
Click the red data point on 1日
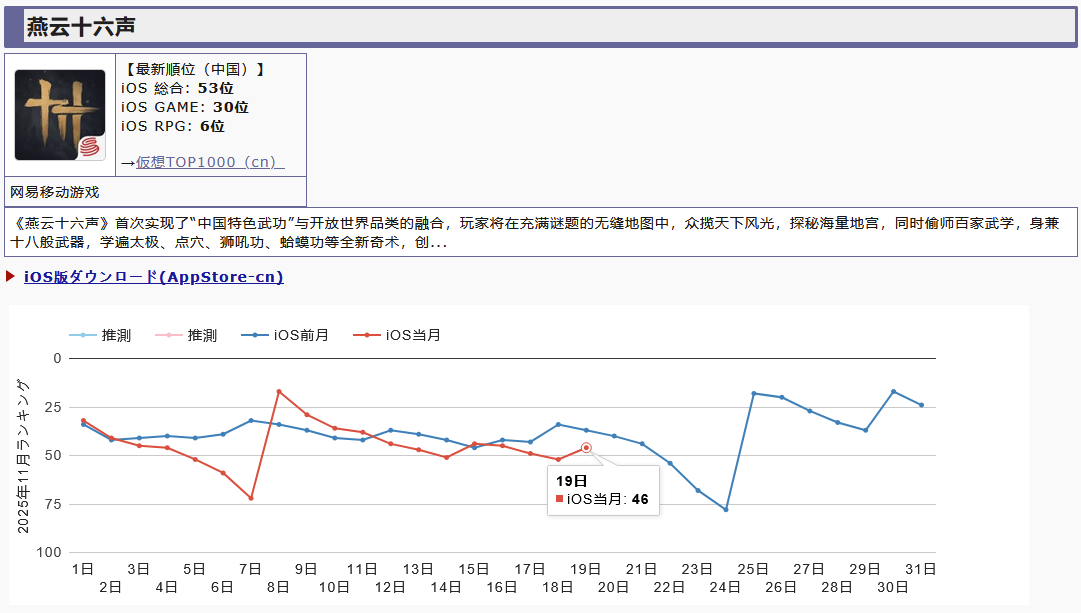point(83,421)
